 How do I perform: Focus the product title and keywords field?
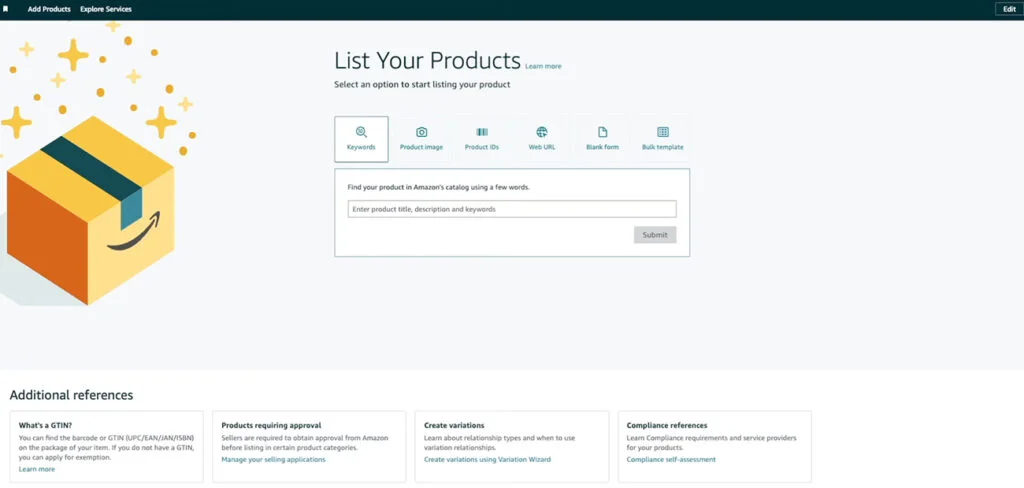(512, 209)
